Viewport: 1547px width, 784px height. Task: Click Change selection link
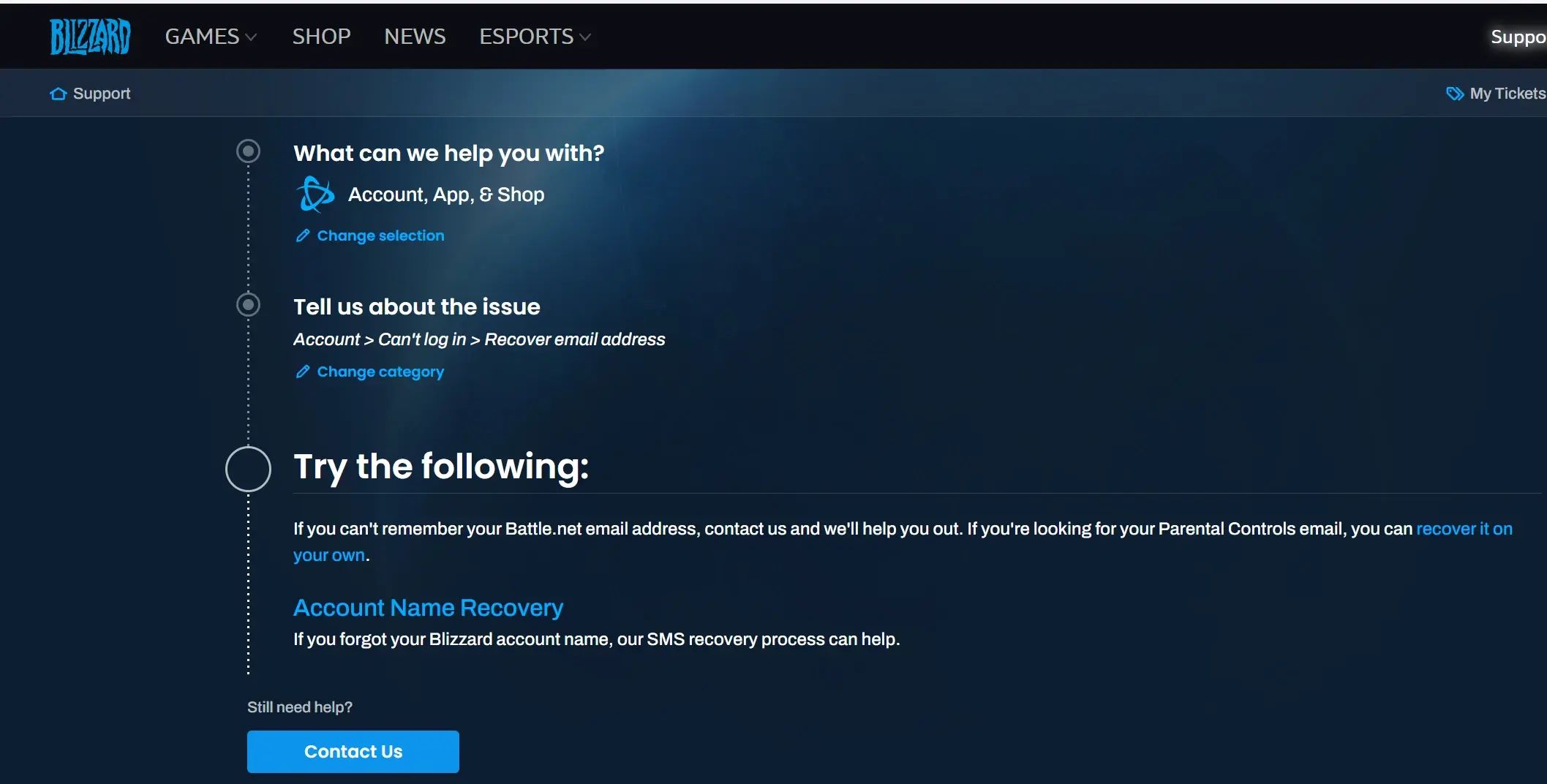[x=380, y=235]
